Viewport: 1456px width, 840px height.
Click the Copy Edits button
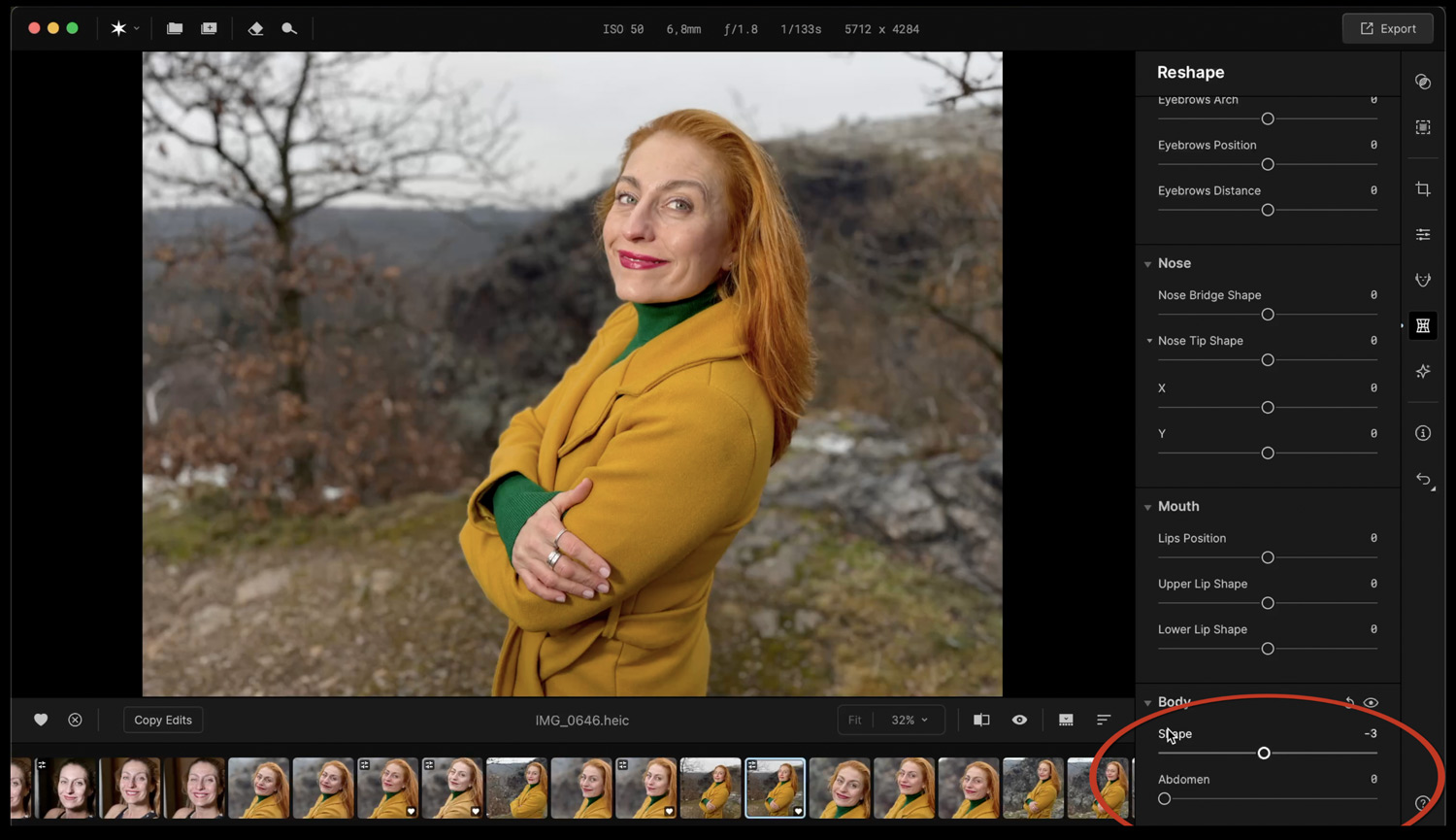pyautogui.click(x=163, y=720)
